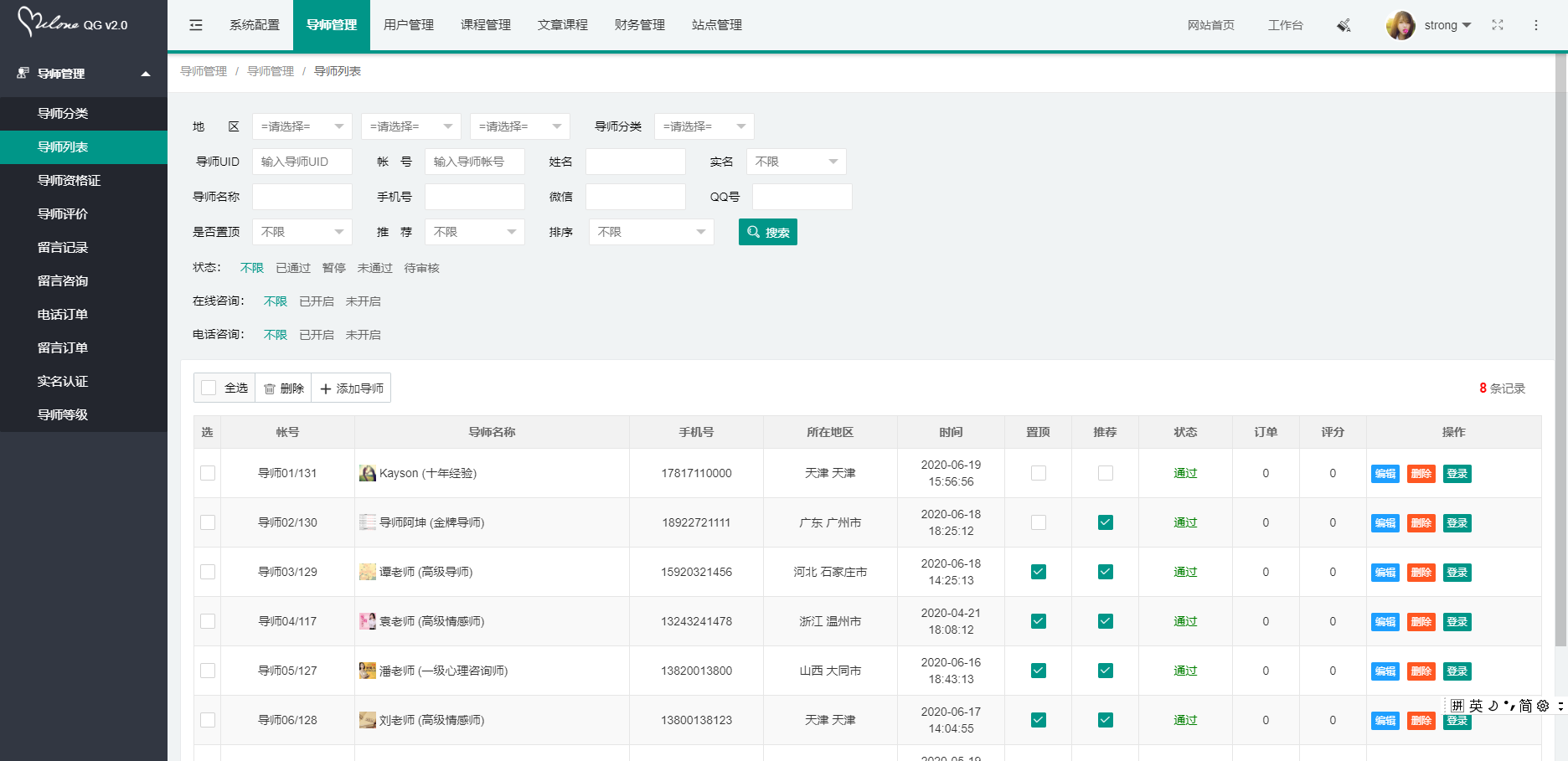Click 潘老师 mentor avatar thumbnail

[x=367, y=671]
